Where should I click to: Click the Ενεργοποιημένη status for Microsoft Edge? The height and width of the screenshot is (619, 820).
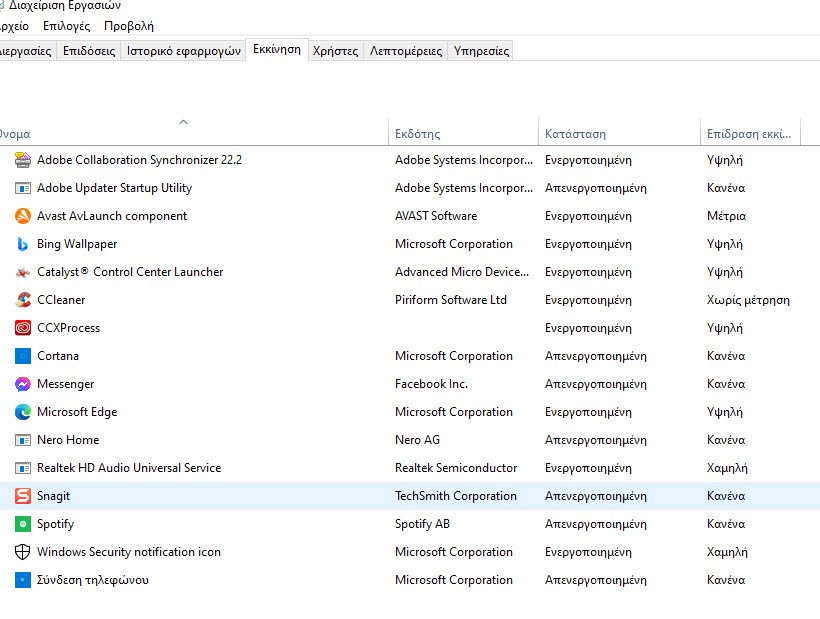tap(588, 412)
